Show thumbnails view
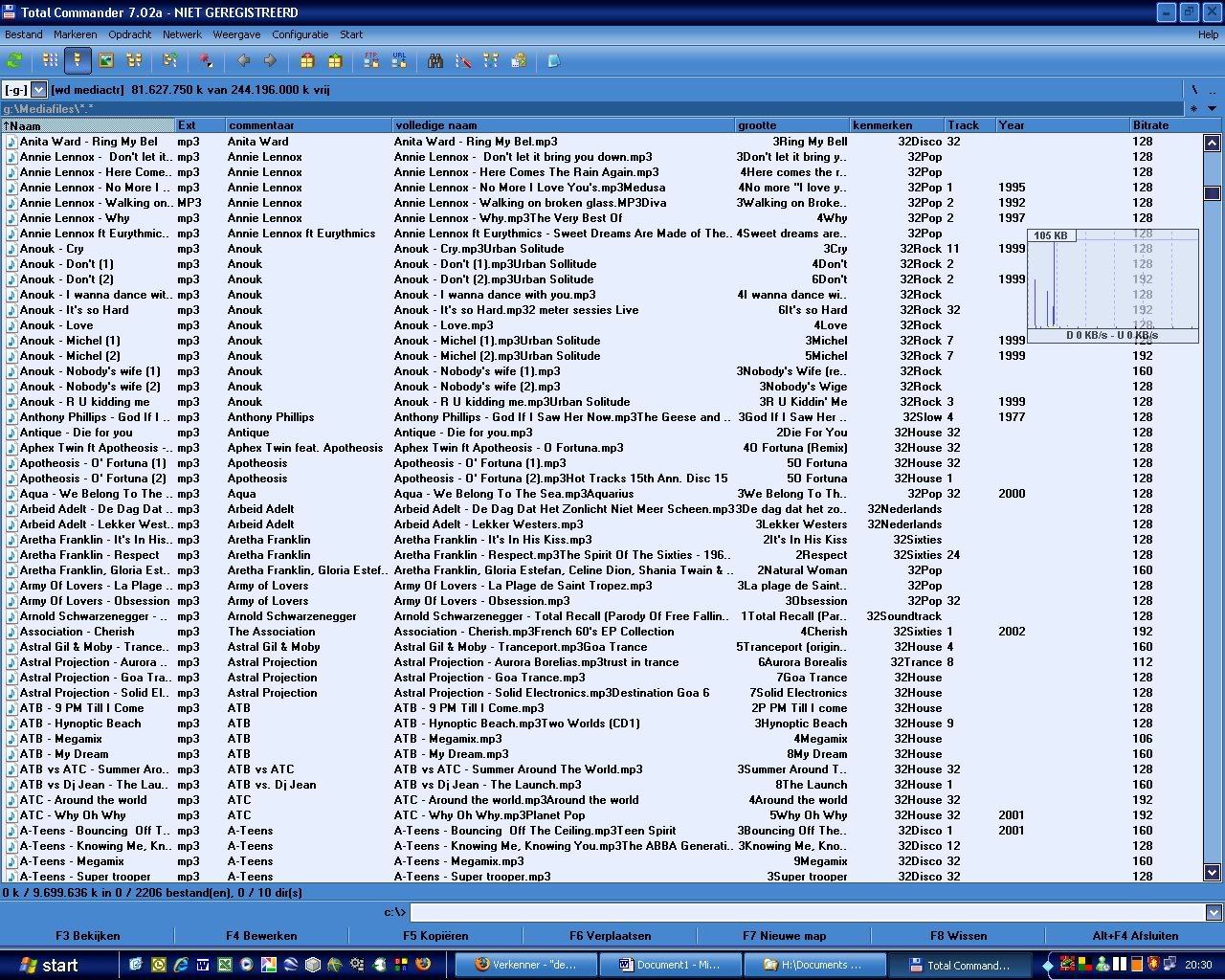Viewport: 1225px width, 980px height. [x=106, y=60]
